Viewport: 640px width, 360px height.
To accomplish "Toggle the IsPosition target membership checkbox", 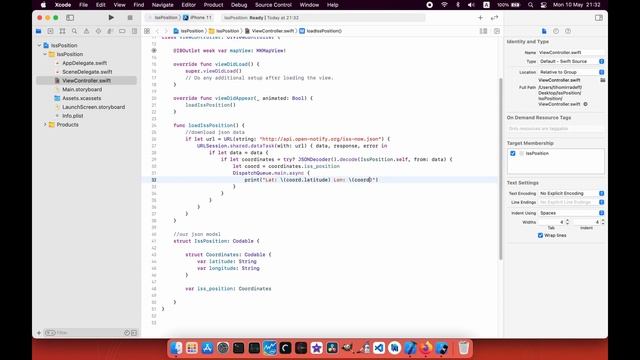I will 513,153.
